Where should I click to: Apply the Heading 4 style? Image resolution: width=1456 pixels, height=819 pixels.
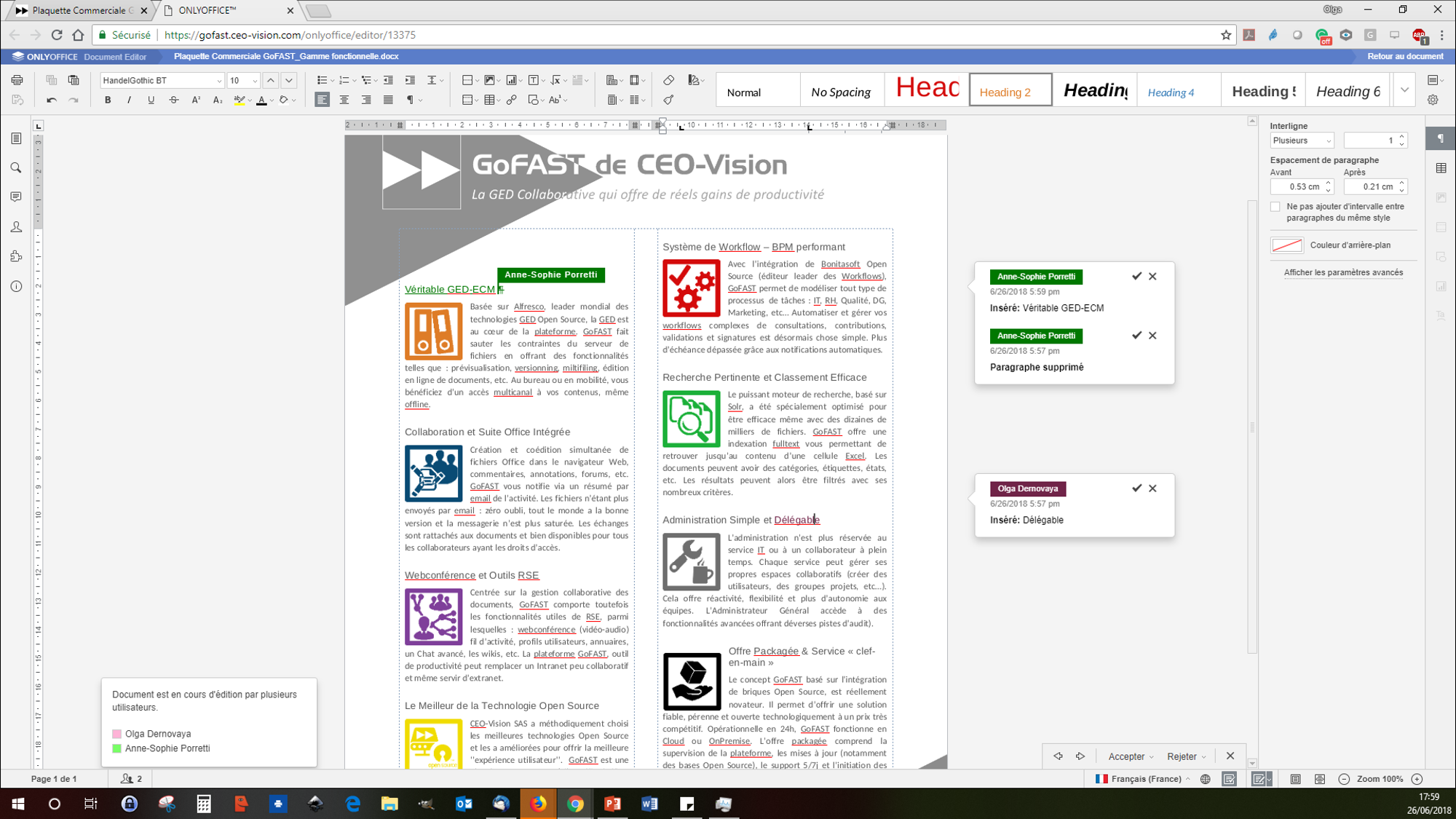(1179, 90)
